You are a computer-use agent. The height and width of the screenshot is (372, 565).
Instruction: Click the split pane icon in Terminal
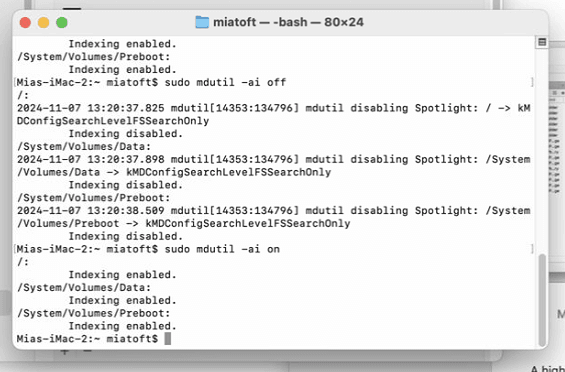(x=542, y=42)
